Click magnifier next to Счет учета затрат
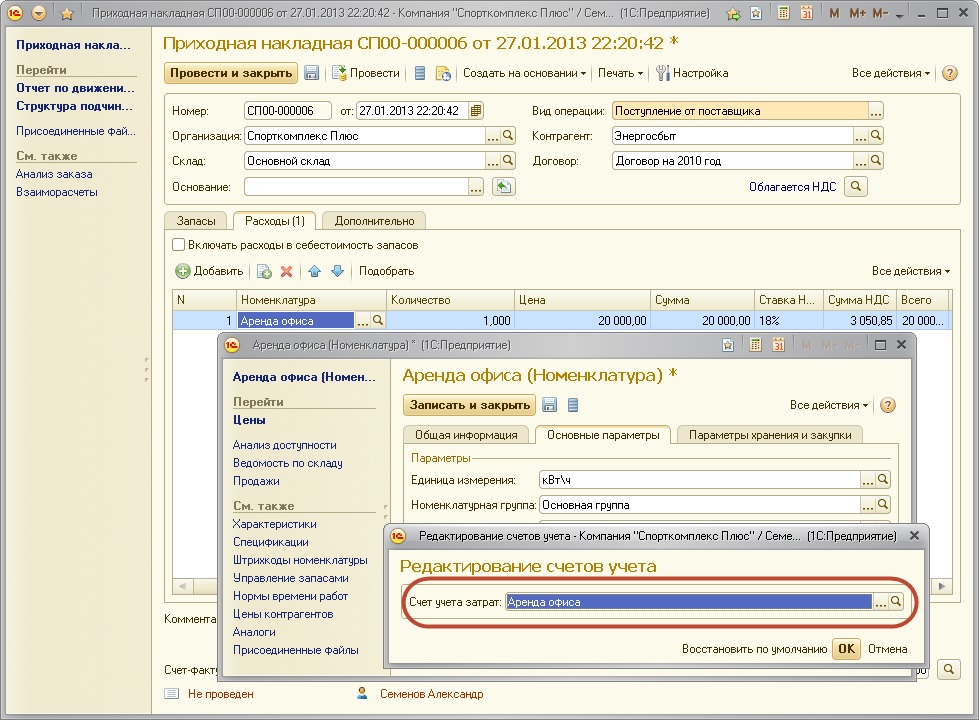Viewport: 979px width, 720px height. click(896, 602)
